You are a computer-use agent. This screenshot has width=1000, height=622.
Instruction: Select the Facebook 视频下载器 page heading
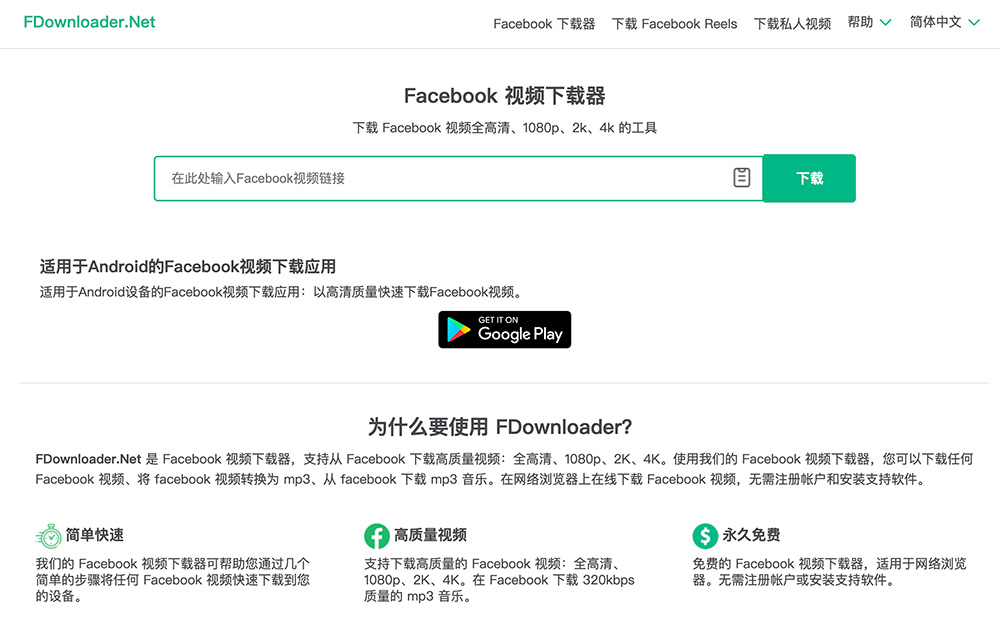(x=504, y=96)
